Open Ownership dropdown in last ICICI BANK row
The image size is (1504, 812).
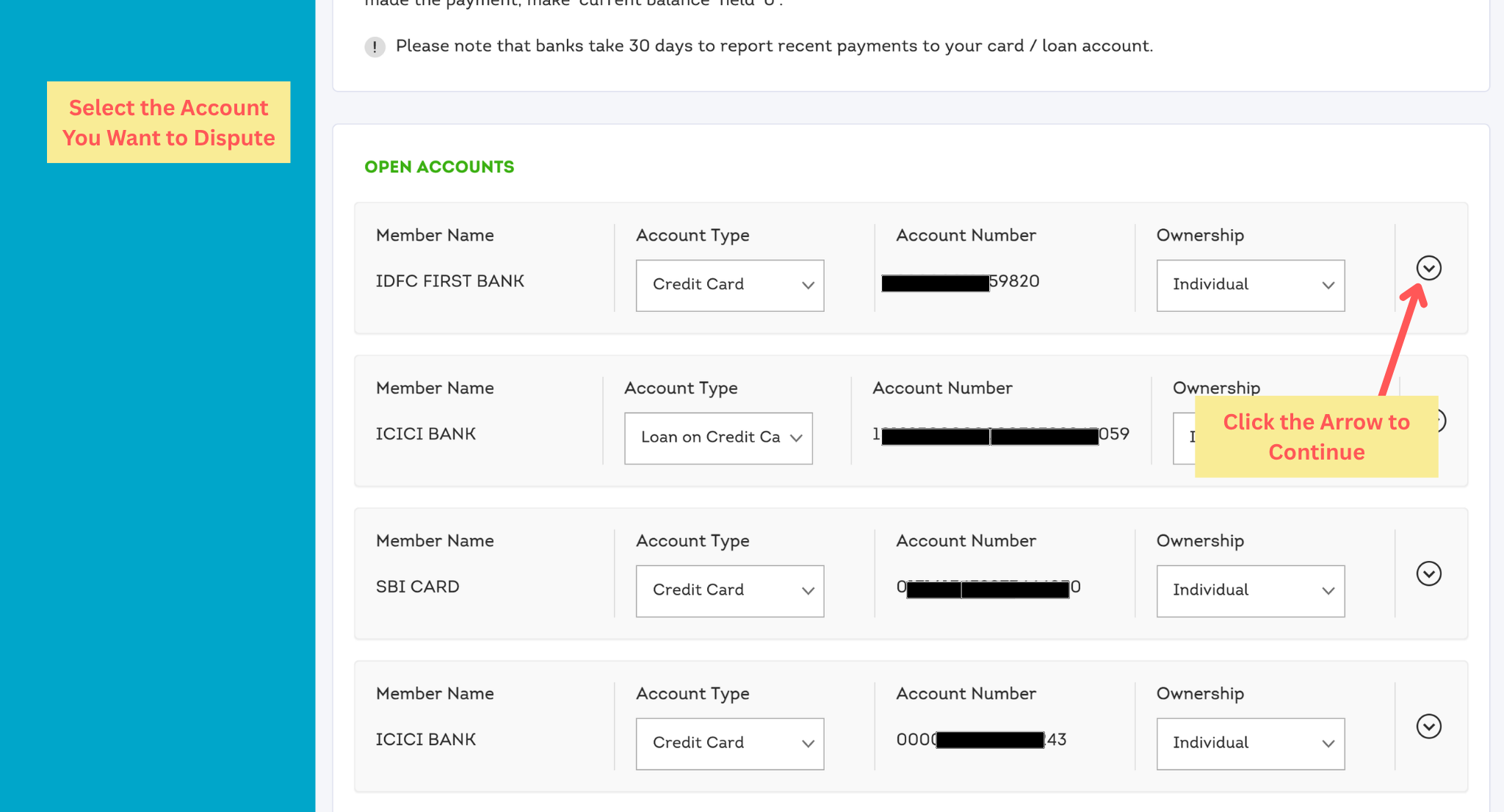(1250, 743)
